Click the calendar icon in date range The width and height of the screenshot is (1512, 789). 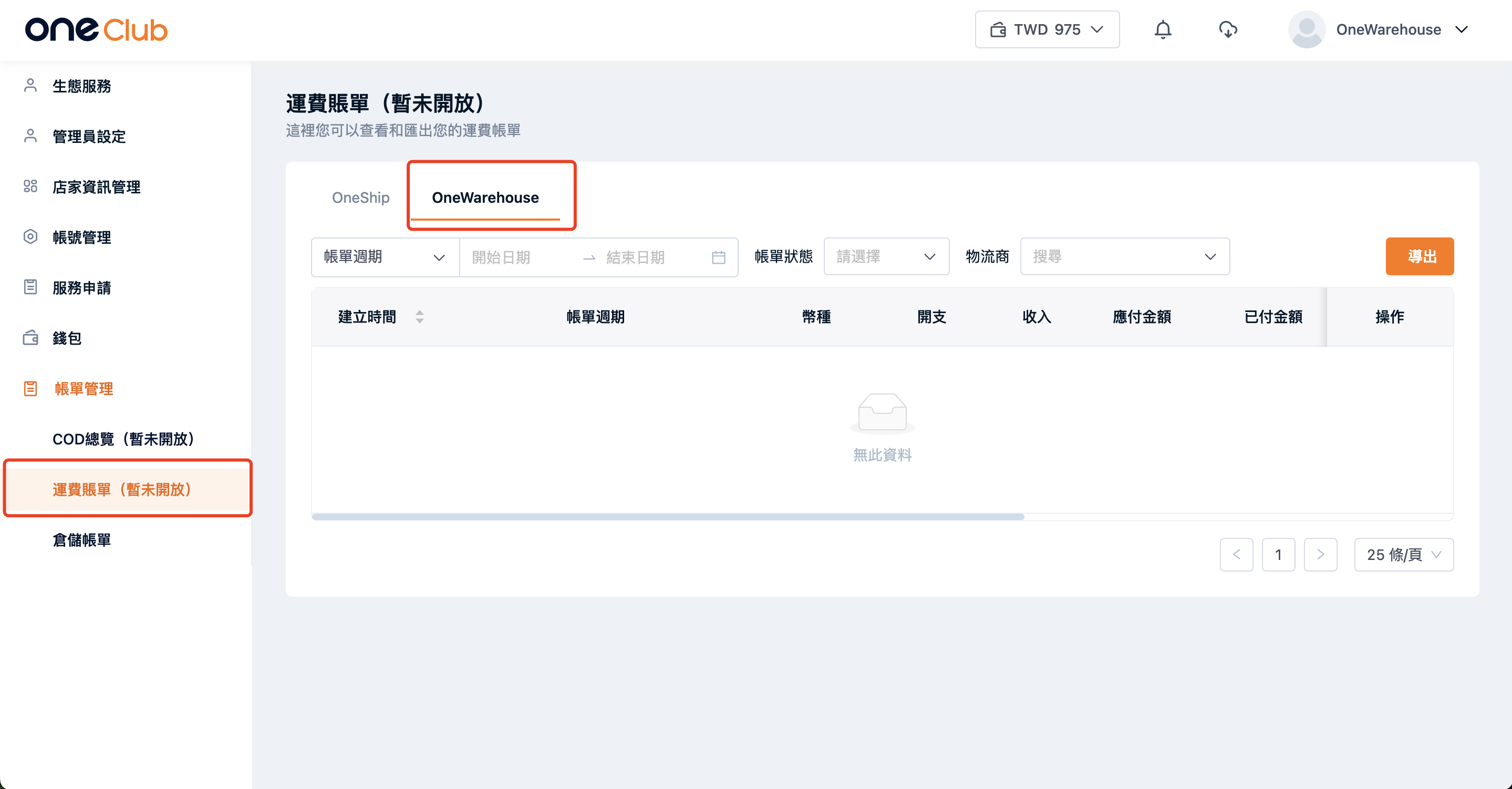[x=718, y=257]
